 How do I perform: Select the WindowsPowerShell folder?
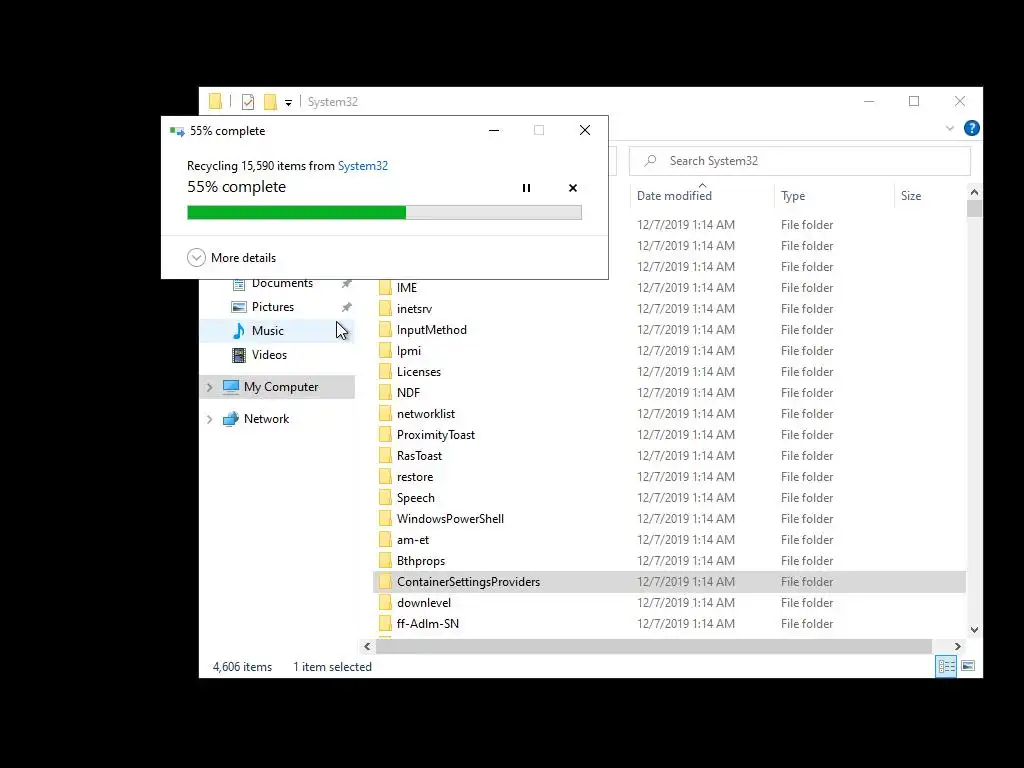coord(450,519)
